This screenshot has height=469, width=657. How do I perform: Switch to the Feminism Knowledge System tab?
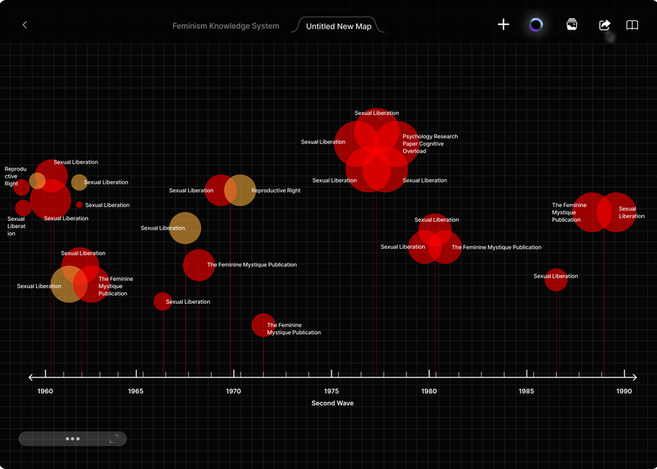(x=225, y=26)
